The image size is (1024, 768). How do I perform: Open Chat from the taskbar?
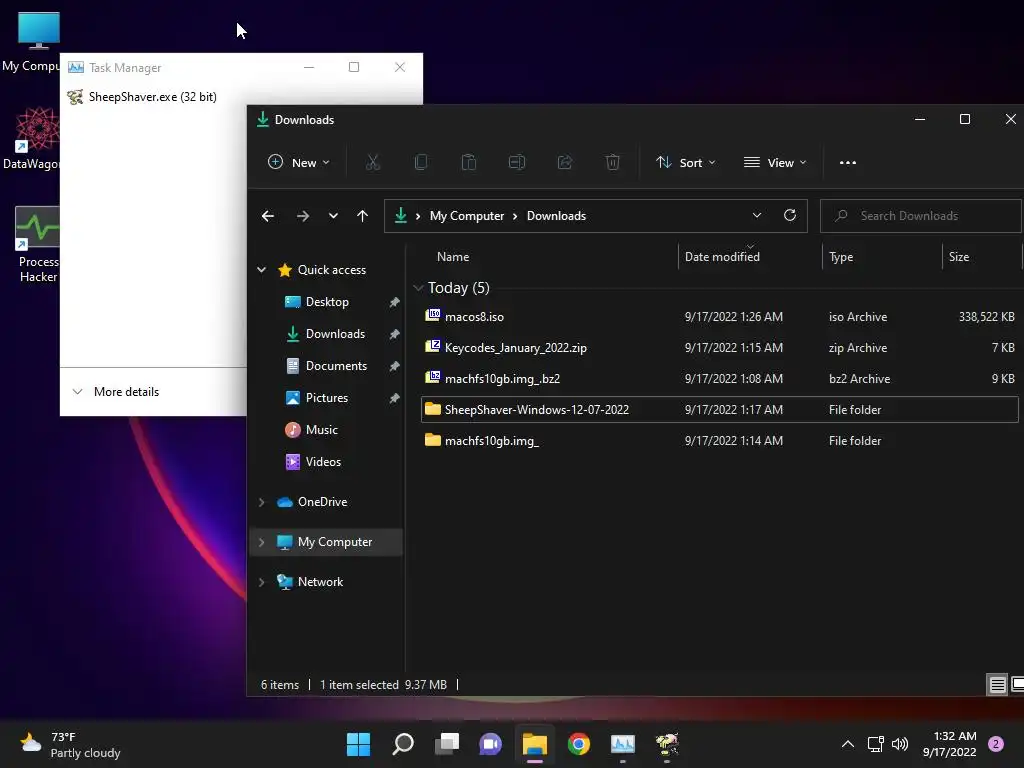coord(490,744)
